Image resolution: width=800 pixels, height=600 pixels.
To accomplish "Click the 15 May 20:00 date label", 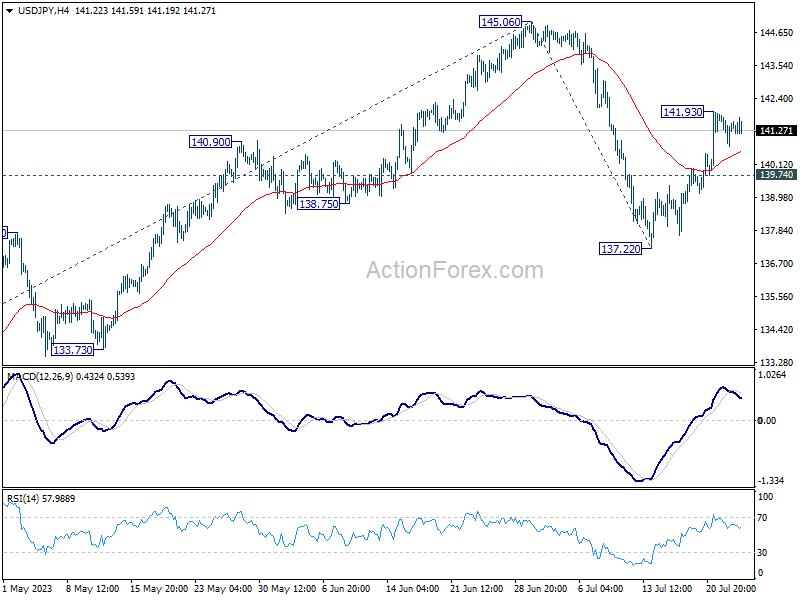I will pyautogui.click(x=159, y=589).
